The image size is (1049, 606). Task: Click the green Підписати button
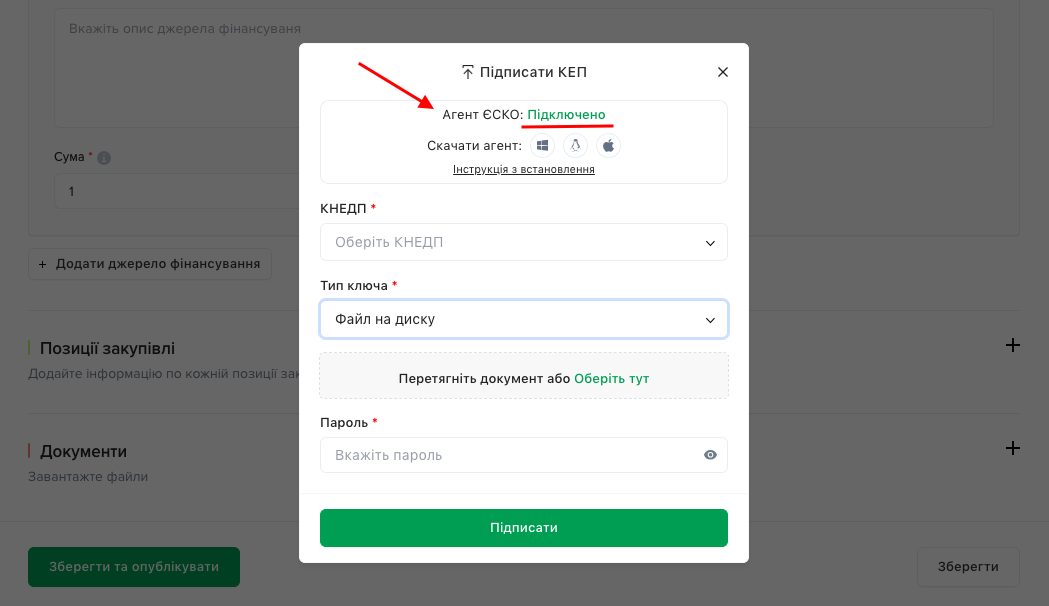click(524, 528)
